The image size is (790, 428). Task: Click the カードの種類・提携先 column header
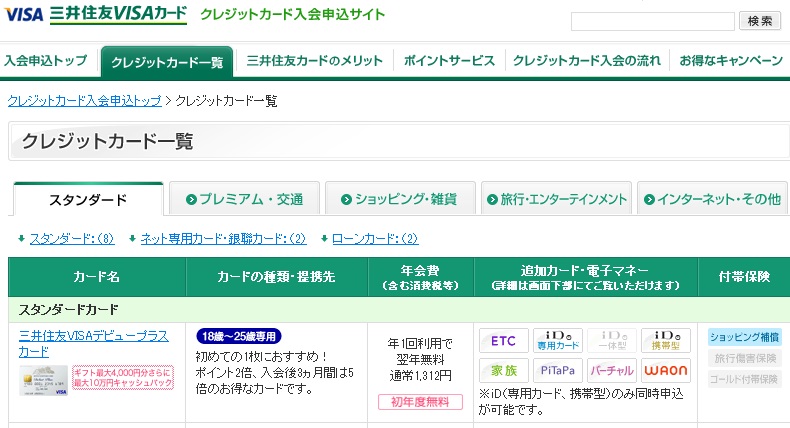click(277, 277)
